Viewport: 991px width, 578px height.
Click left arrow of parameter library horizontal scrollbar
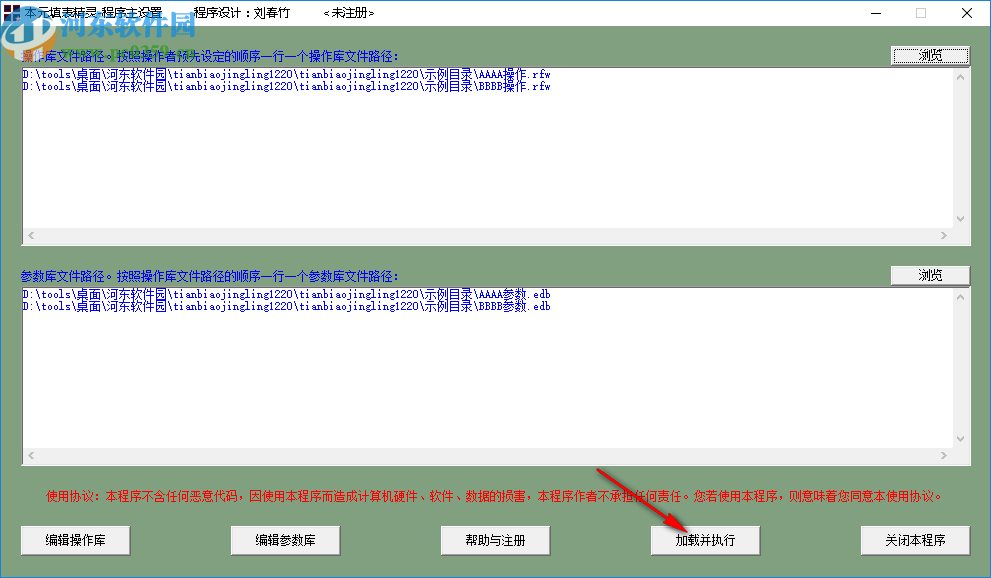31,455
